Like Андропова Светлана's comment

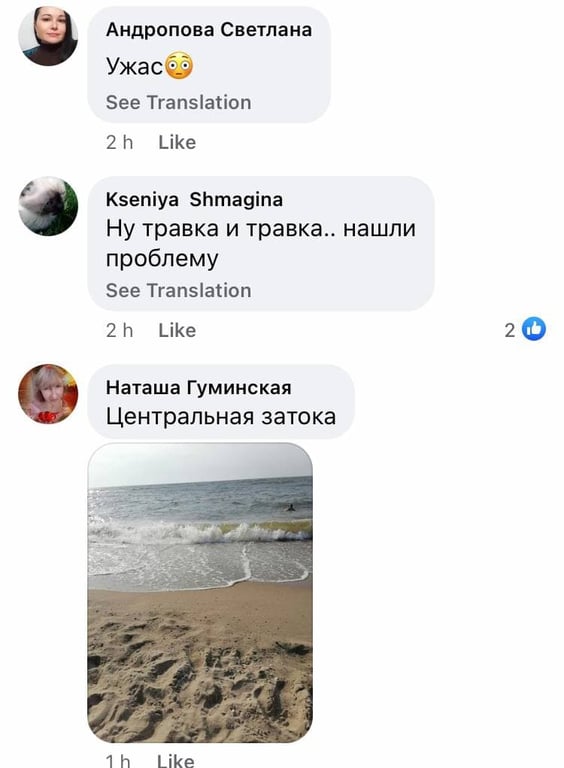(177, 143)
